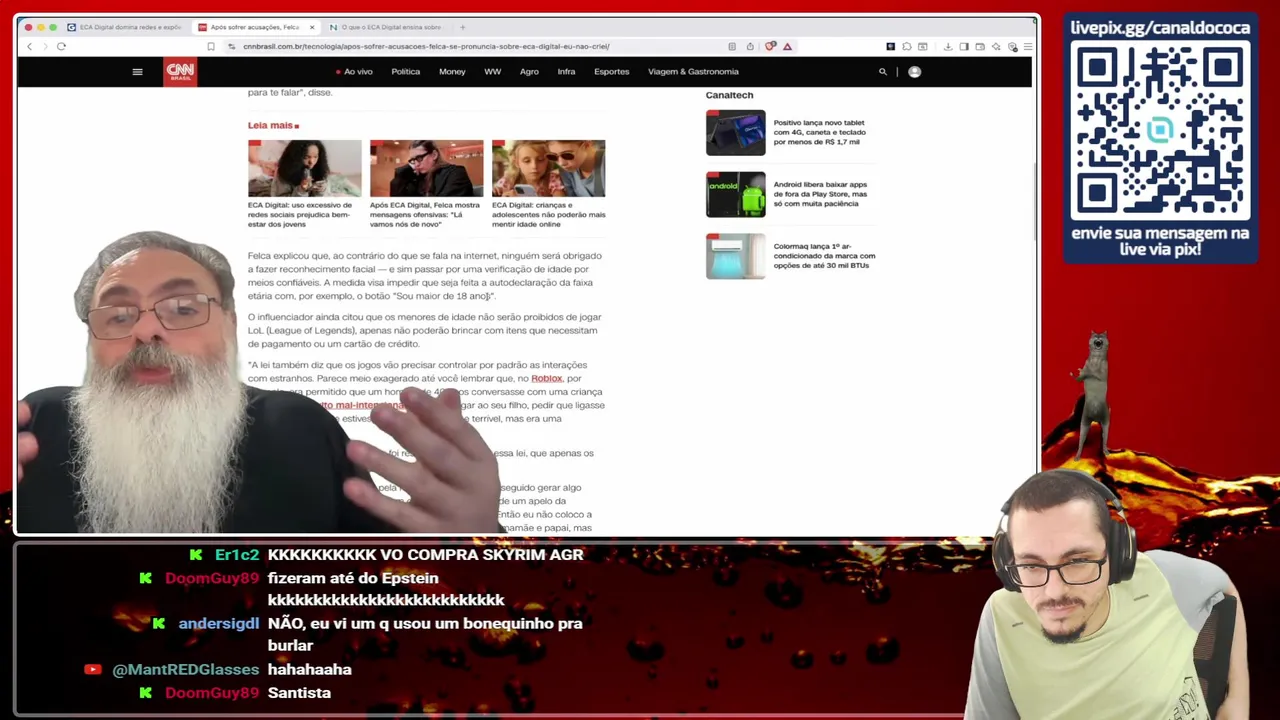Open the WW section

[x=492, y=72]
